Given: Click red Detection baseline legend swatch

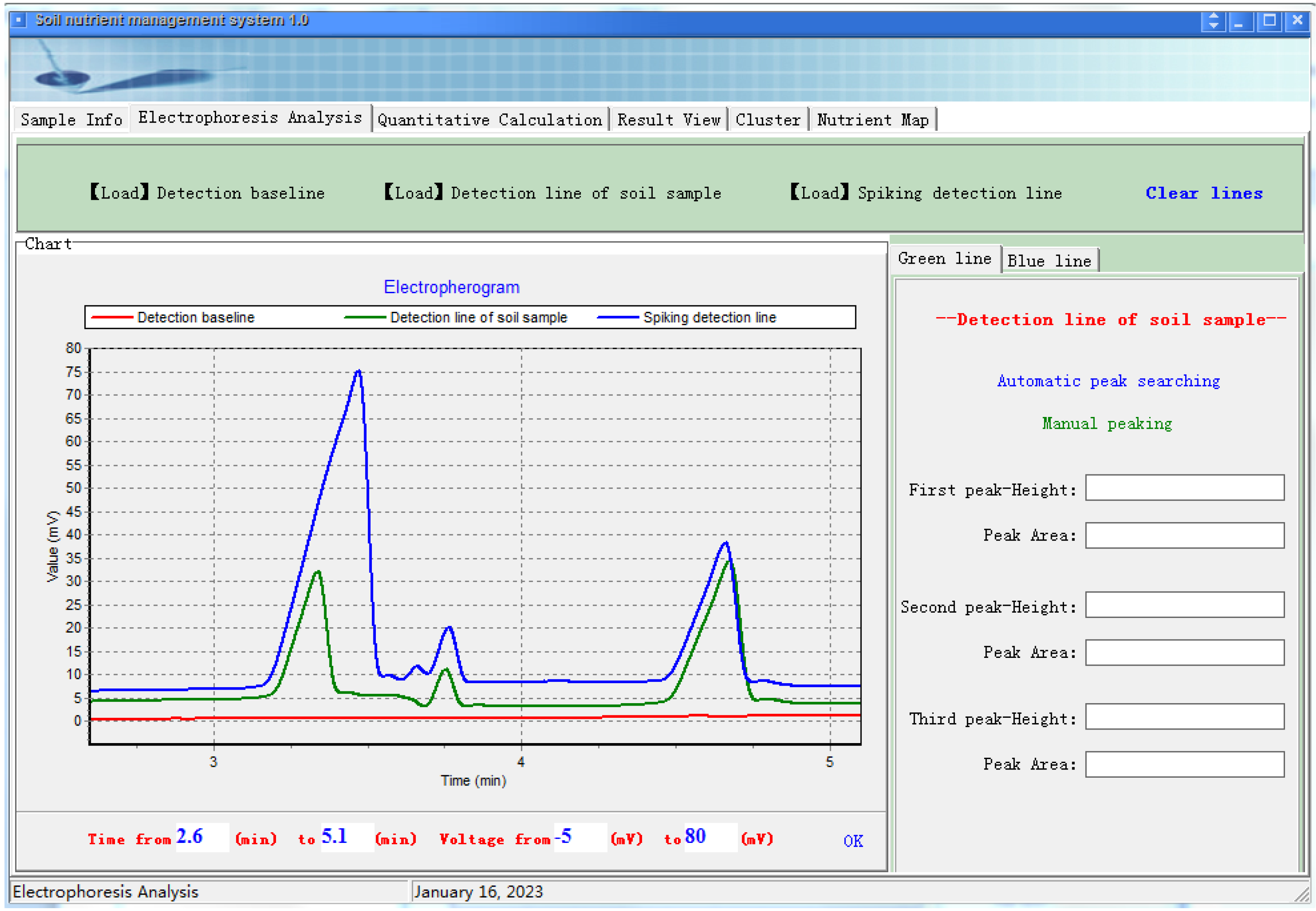Looking at the screenshot, I should tap(112, 318).
